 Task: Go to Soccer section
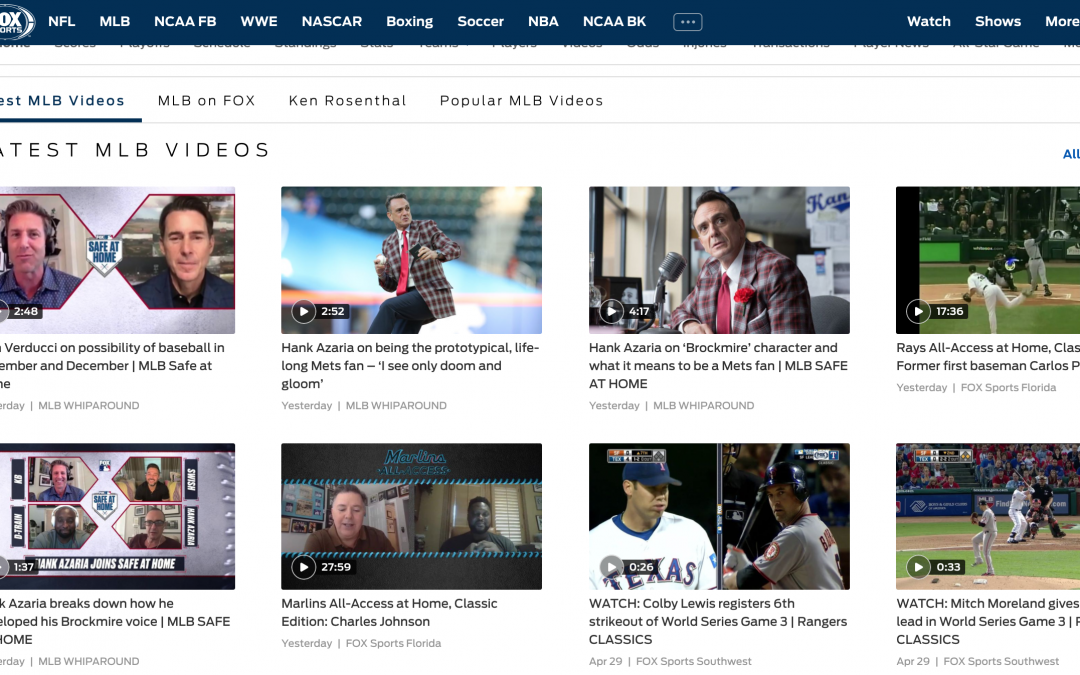[481, 21]
